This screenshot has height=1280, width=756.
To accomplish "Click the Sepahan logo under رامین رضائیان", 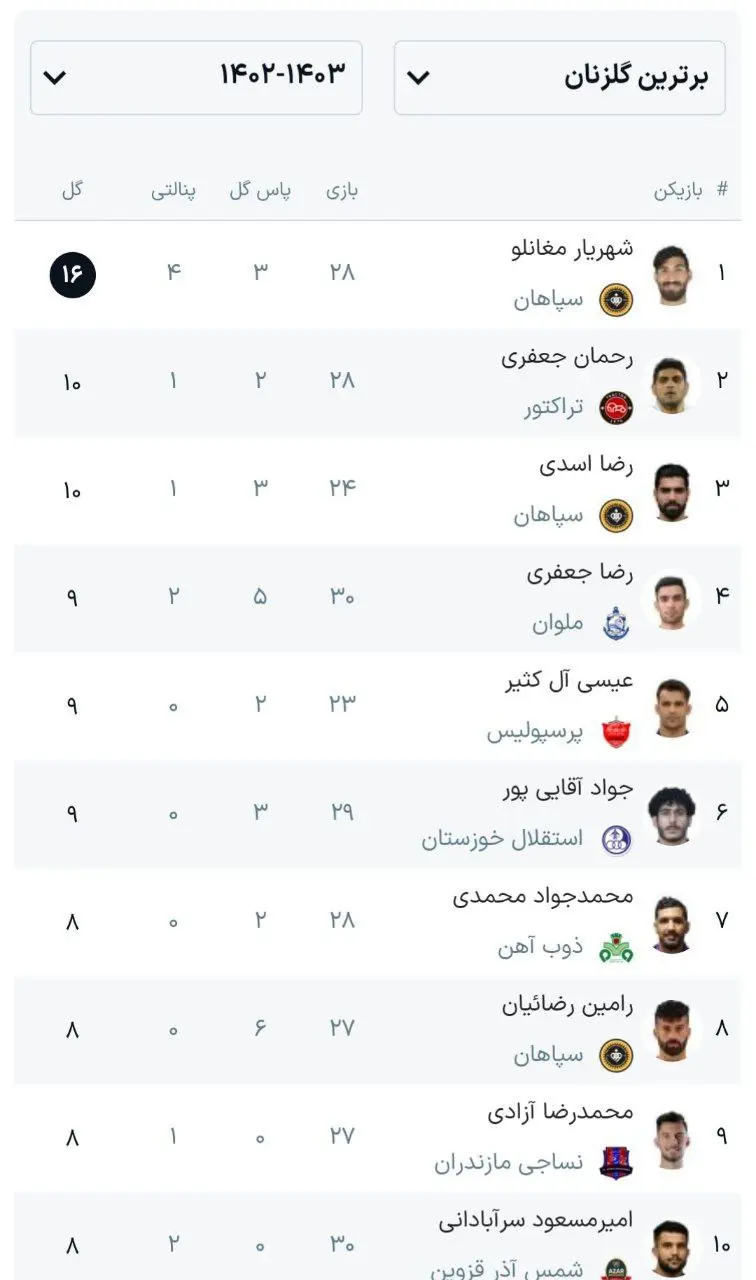I will click(x=616, y=1055).
